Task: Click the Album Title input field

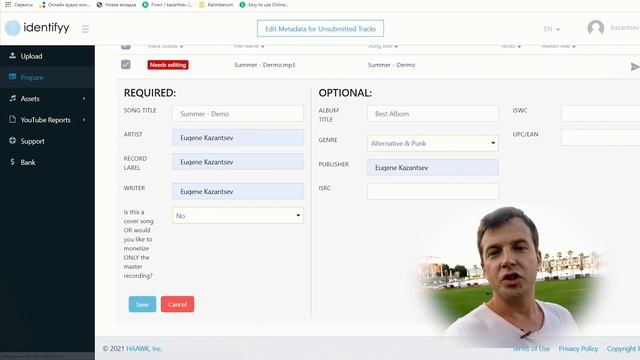Action: (433, 113)
